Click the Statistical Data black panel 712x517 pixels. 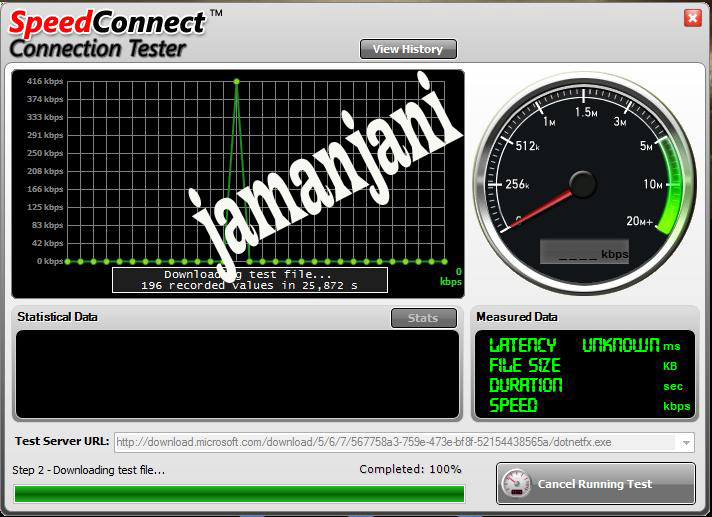[x=237, y=374]
